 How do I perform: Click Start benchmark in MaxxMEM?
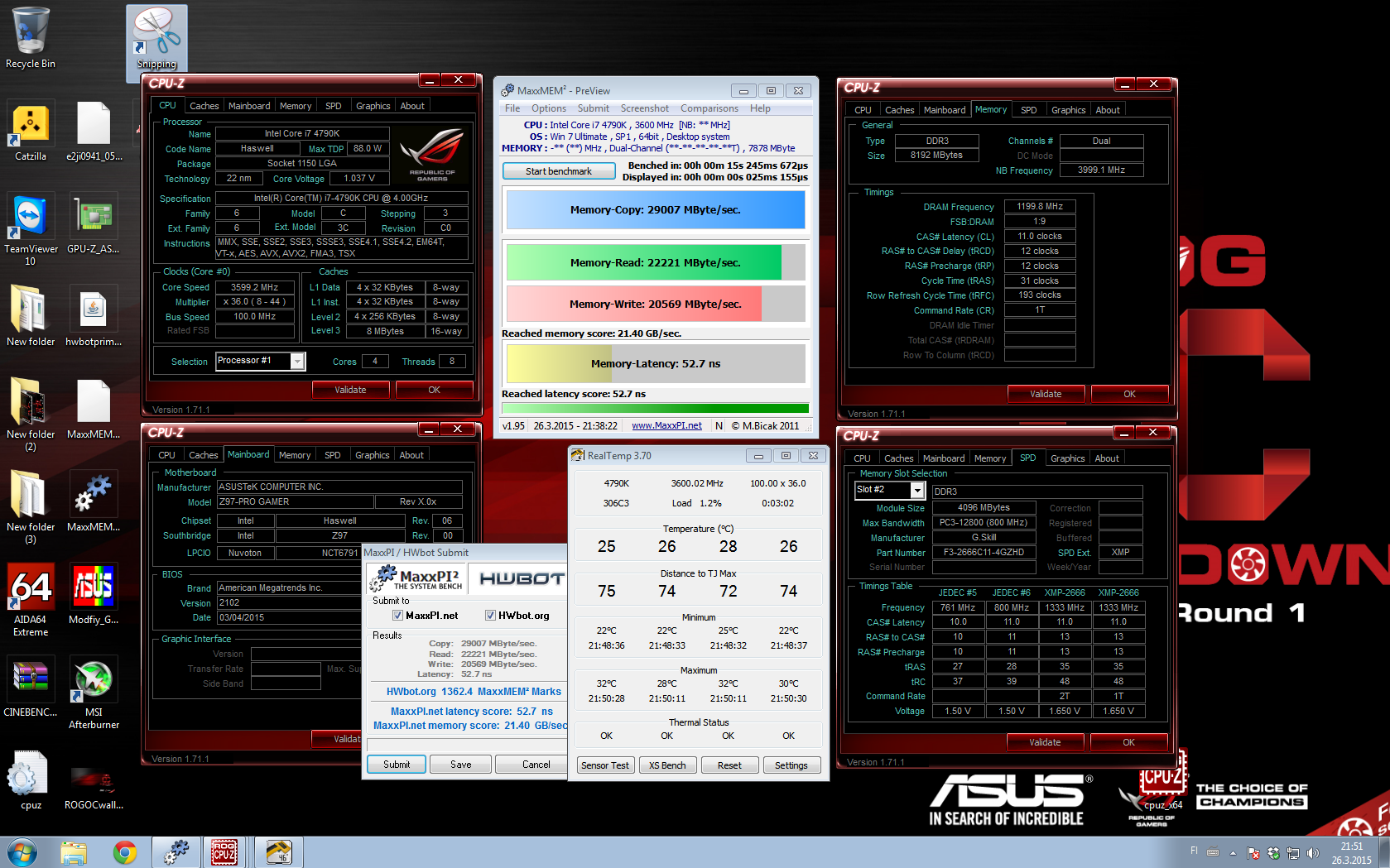[x=559, y=171]
